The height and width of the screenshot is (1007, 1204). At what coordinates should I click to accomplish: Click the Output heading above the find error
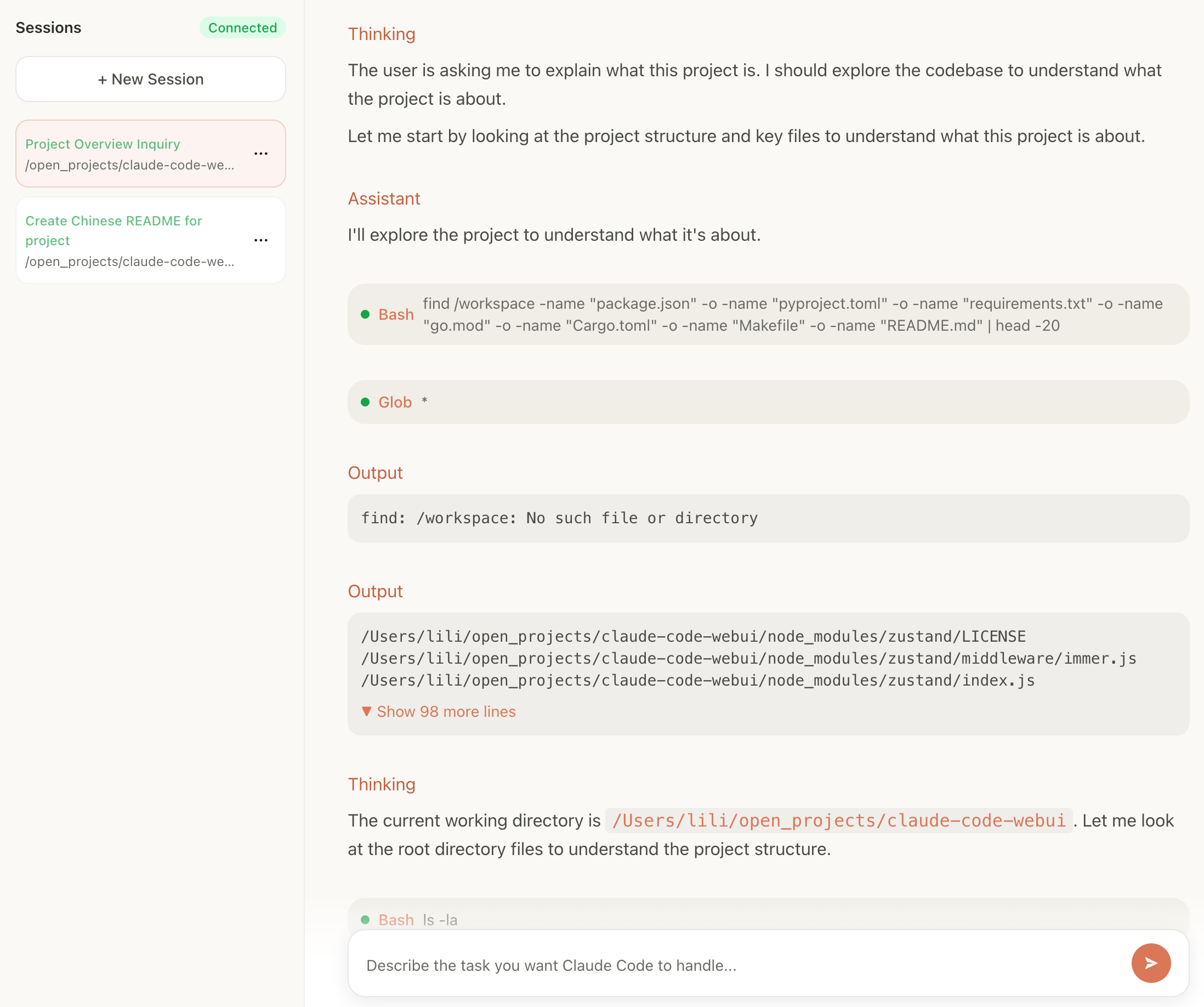click(x=375, y=473)
